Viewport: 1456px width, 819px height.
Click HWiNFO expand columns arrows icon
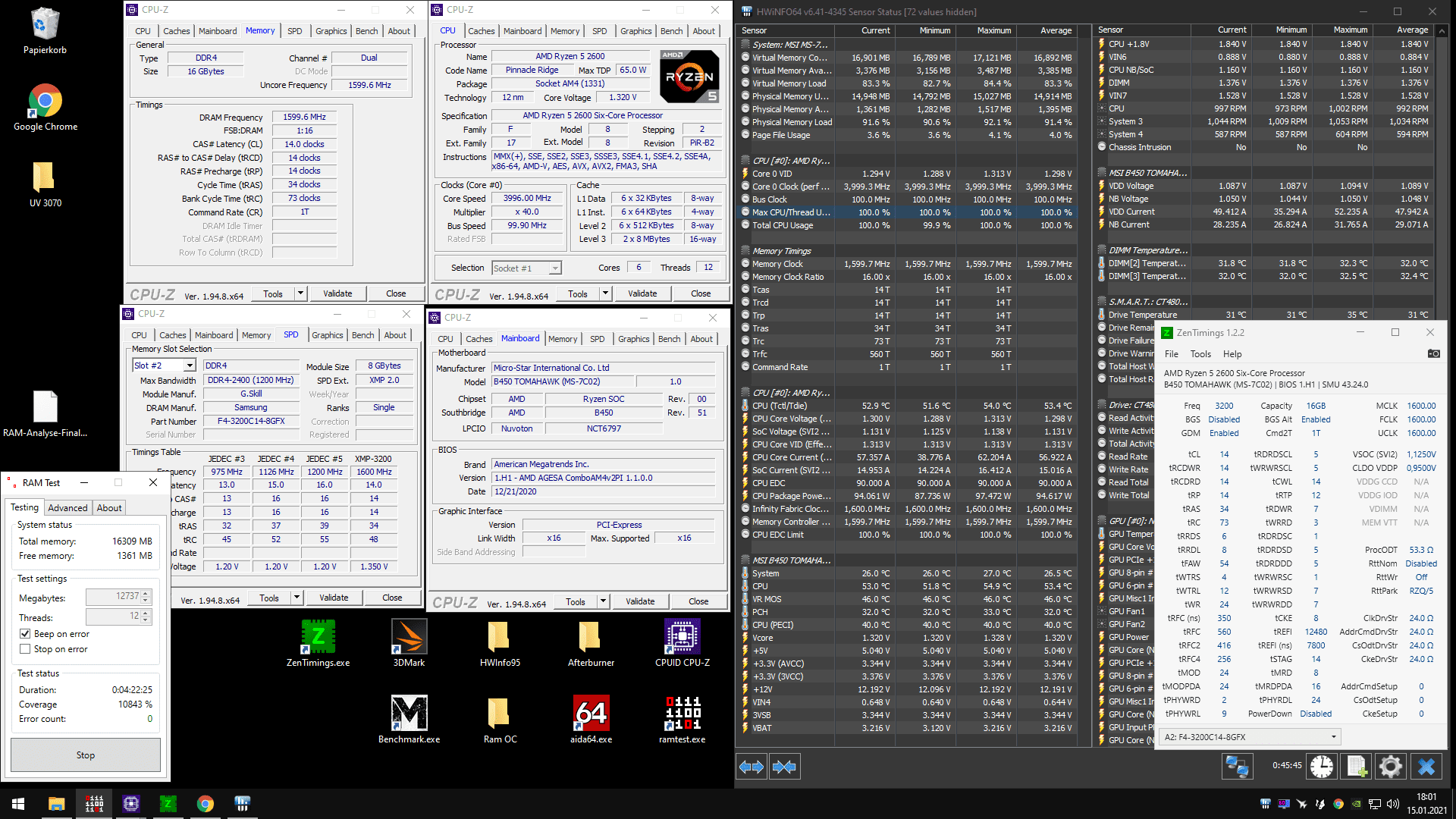[x=751, y=767]
